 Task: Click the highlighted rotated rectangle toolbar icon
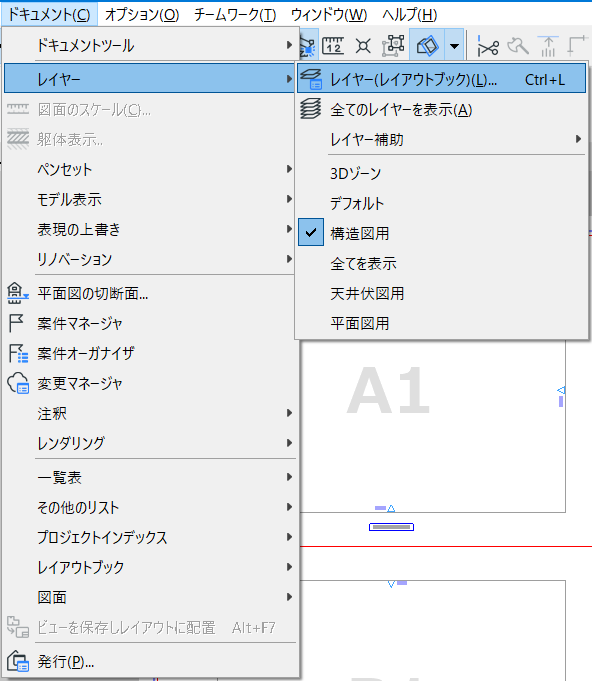click(427, 46)
